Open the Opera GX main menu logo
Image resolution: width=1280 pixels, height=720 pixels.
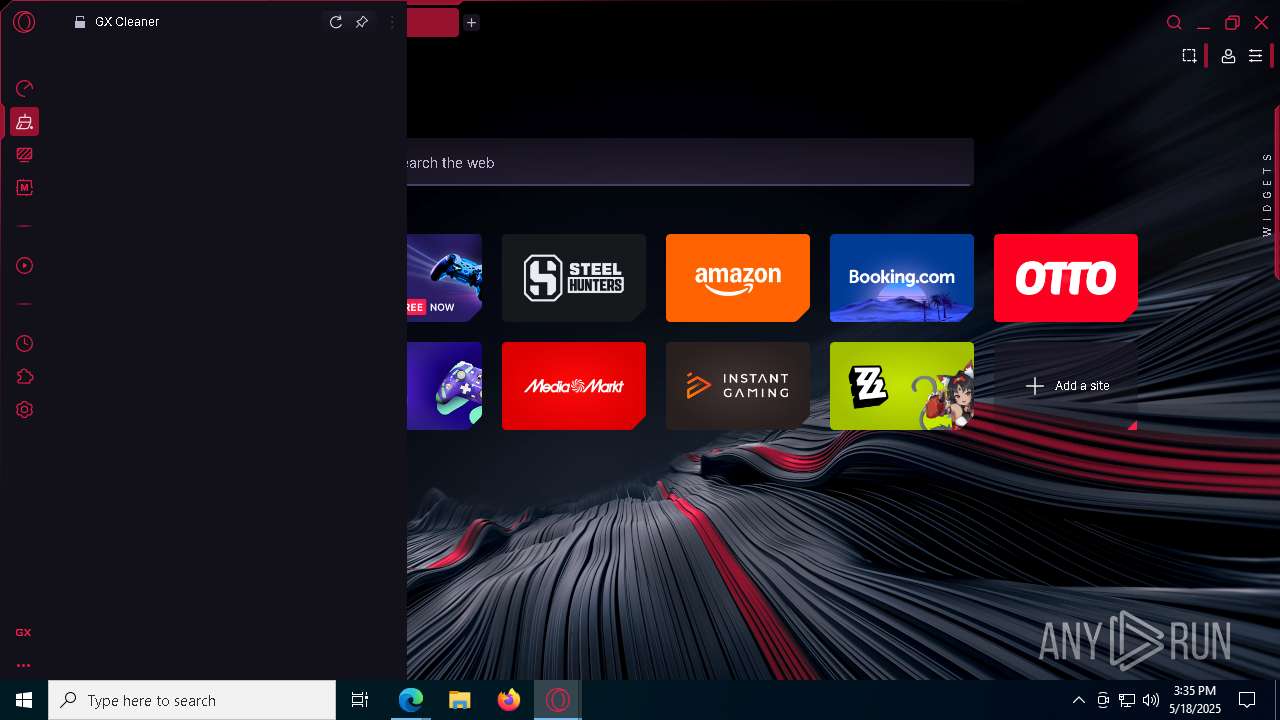coord(24,22)
